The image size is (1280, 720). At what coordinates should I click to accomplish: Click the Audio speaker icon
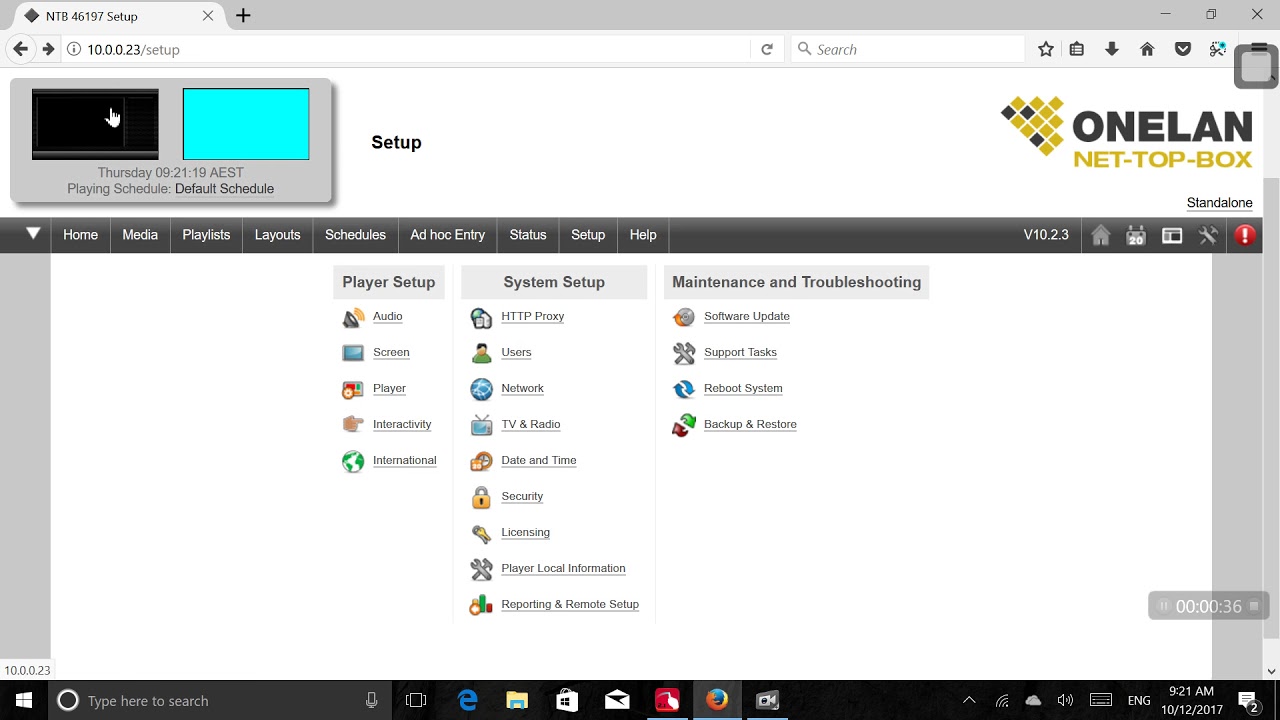click(353, 317)
